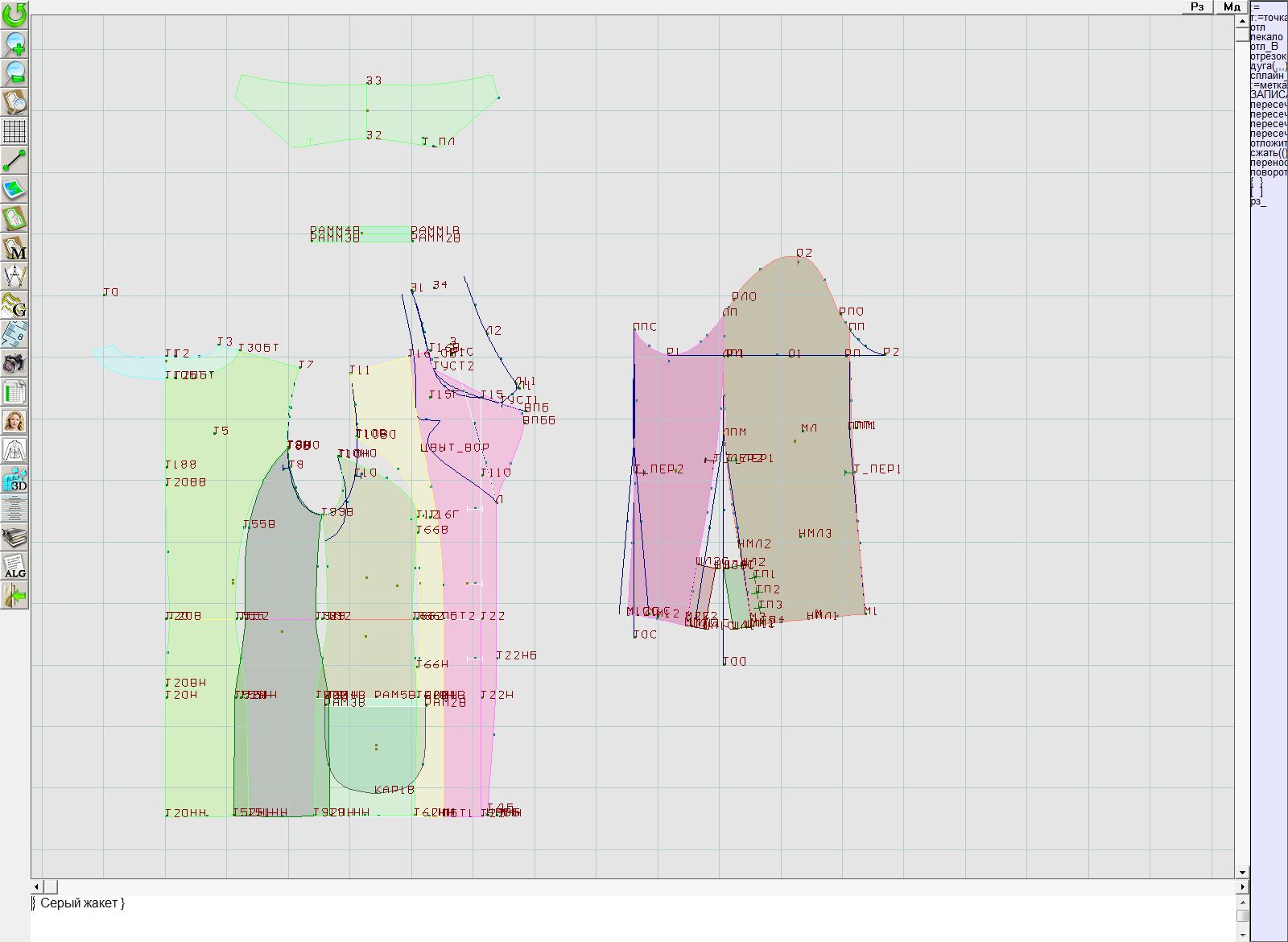This screenshot has width=1288, height=942.
Task: Zoom in with the magnifier plus tool
Action: pos(14,43)
